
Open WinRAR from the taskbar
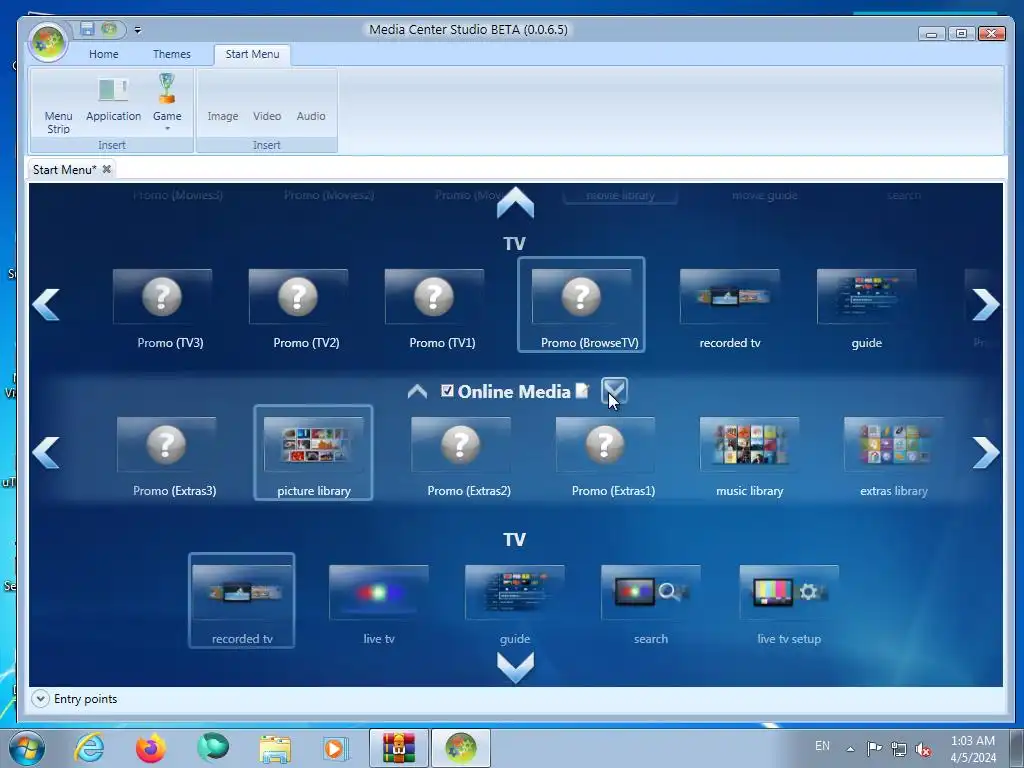(399, 748)
